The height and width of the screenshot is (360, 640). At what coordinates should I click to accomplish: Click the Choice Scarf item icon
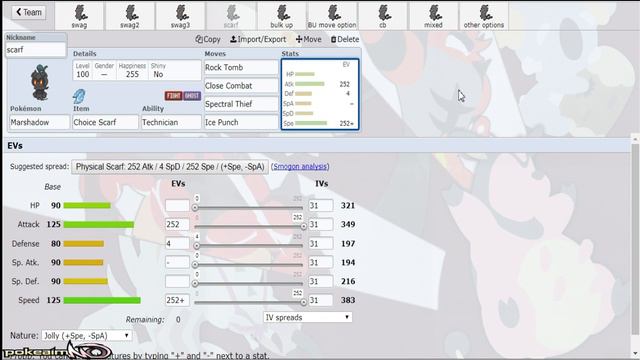(79, 96)
